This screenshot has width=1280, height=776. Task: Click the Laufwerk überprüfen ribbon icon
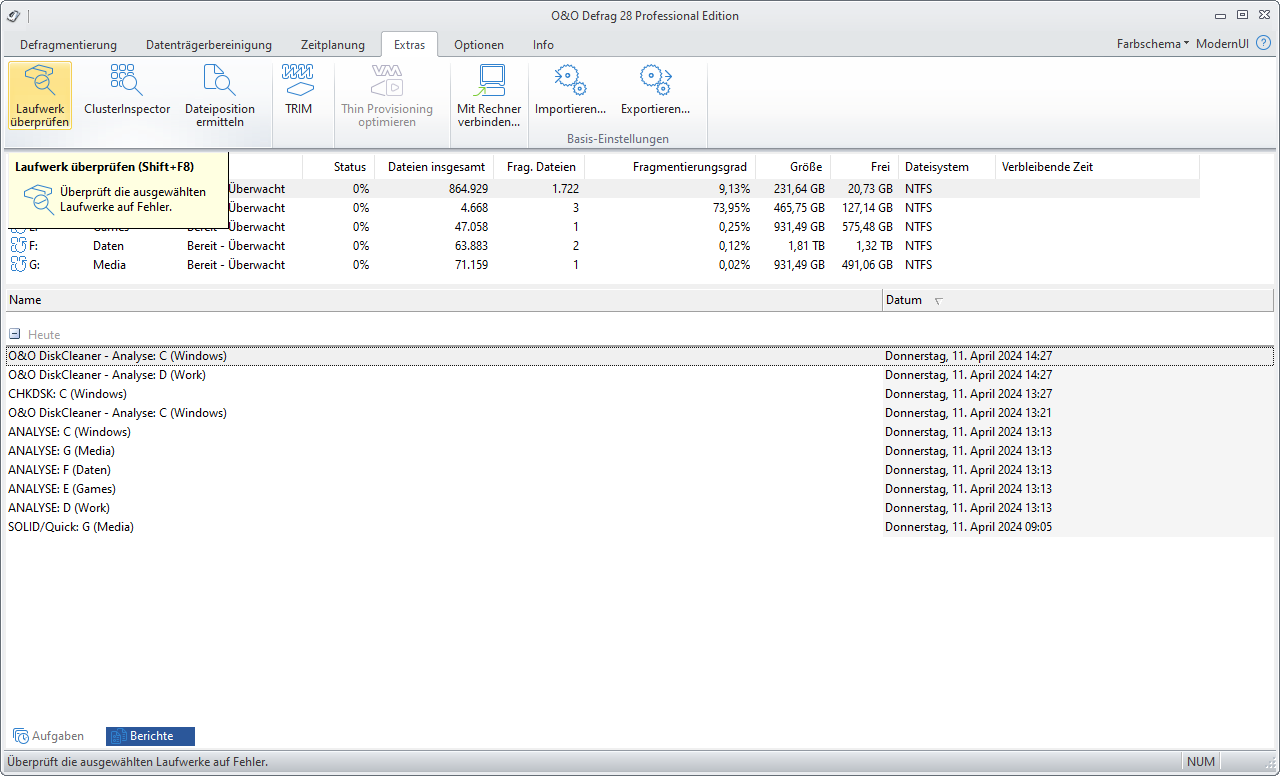tap(40, 96)
